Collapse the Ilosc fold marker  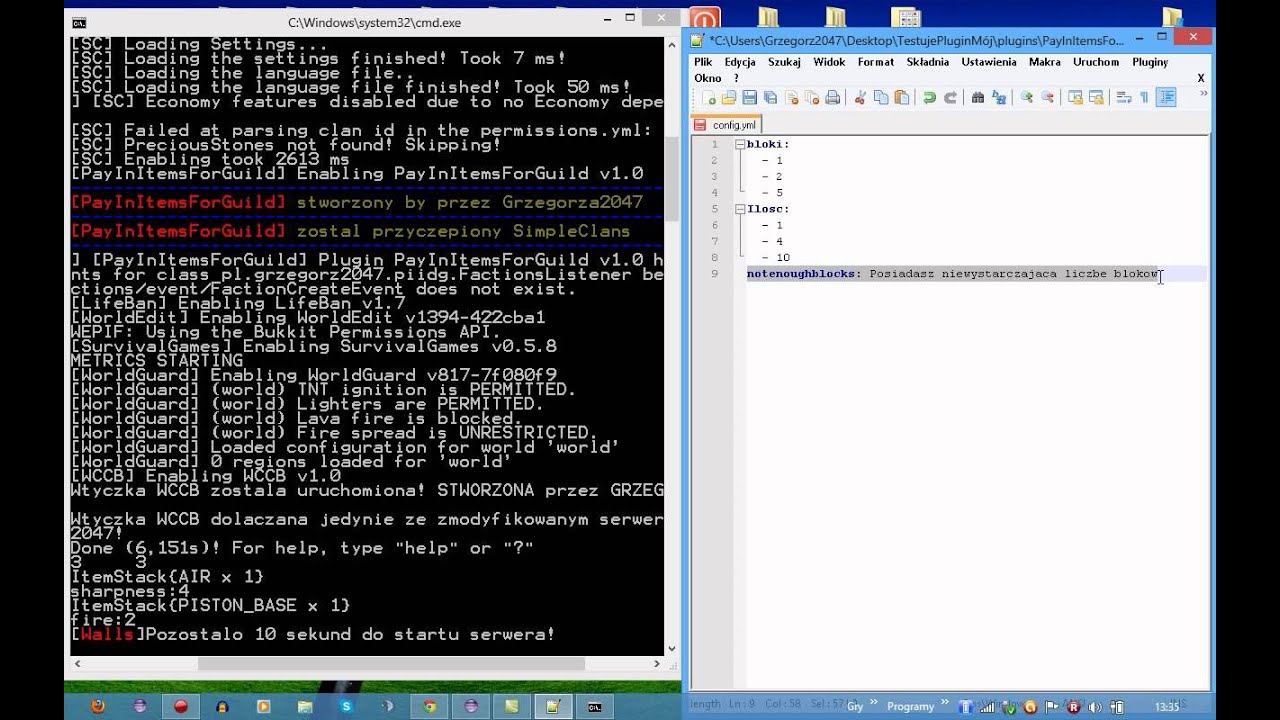(x=740, y=209)
